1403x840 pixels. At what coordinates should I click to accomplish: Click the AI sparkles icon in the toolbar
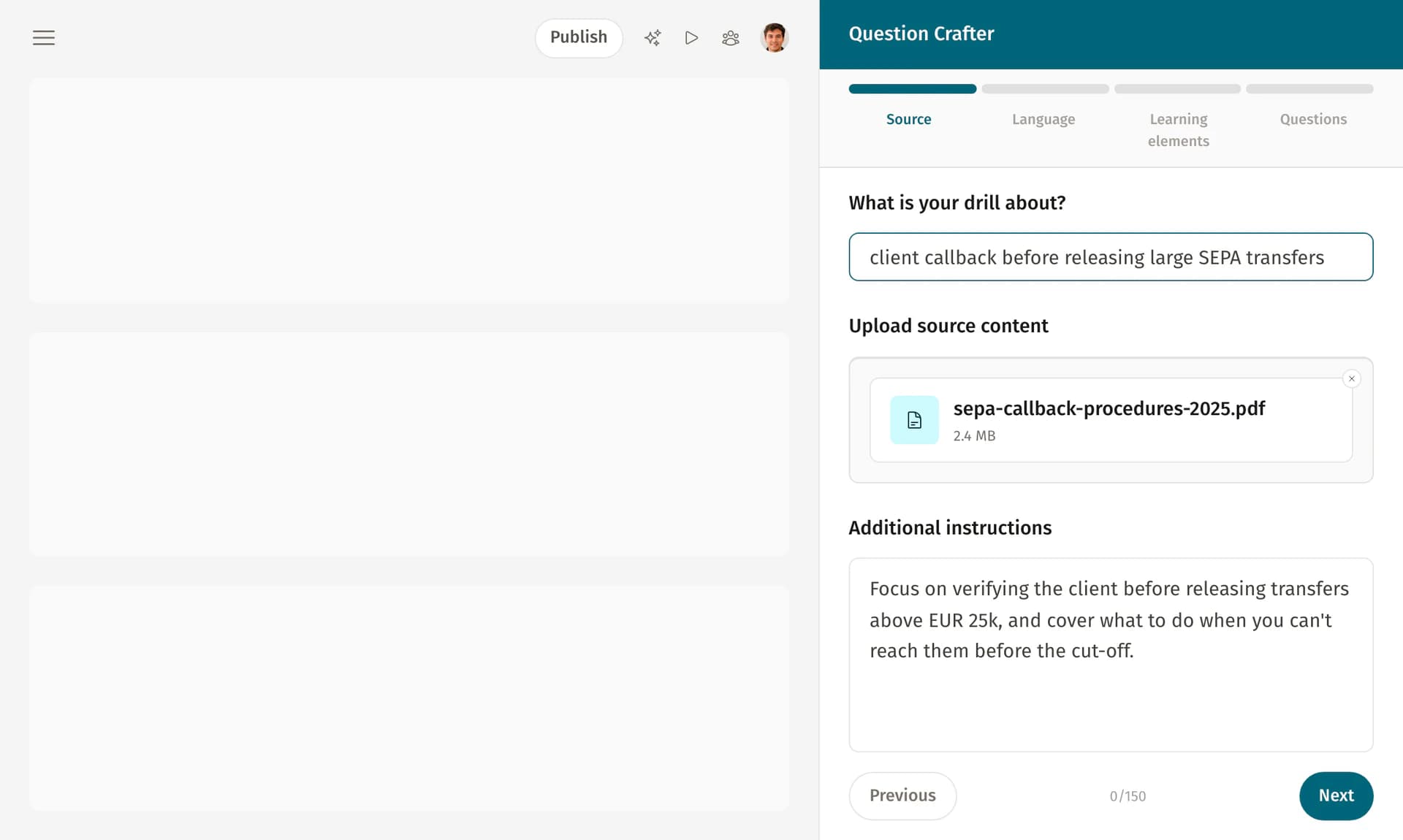point(653,37)
